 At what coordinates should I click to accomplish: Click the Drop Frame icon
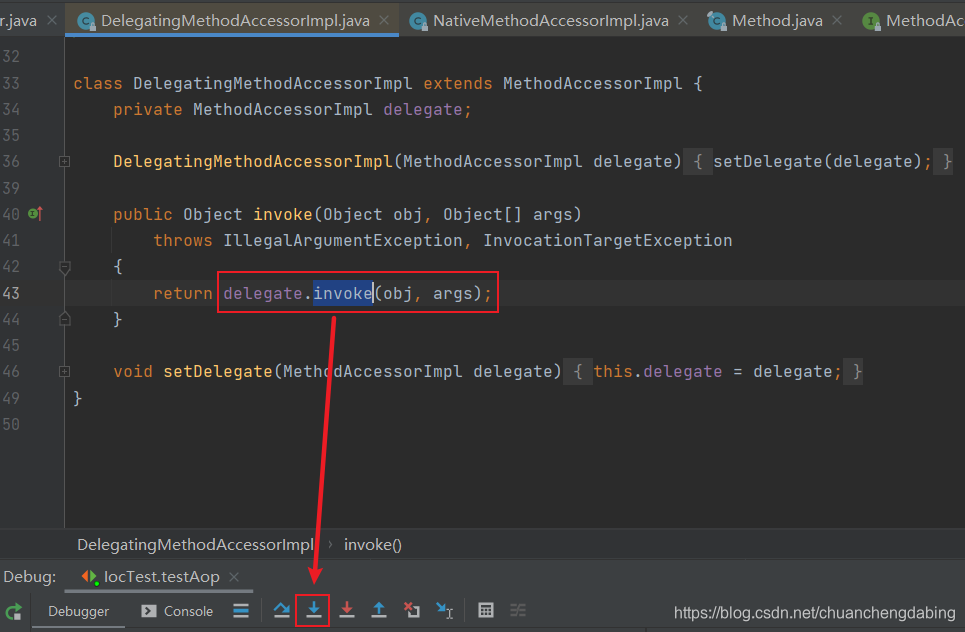click(x=412, y=610)
